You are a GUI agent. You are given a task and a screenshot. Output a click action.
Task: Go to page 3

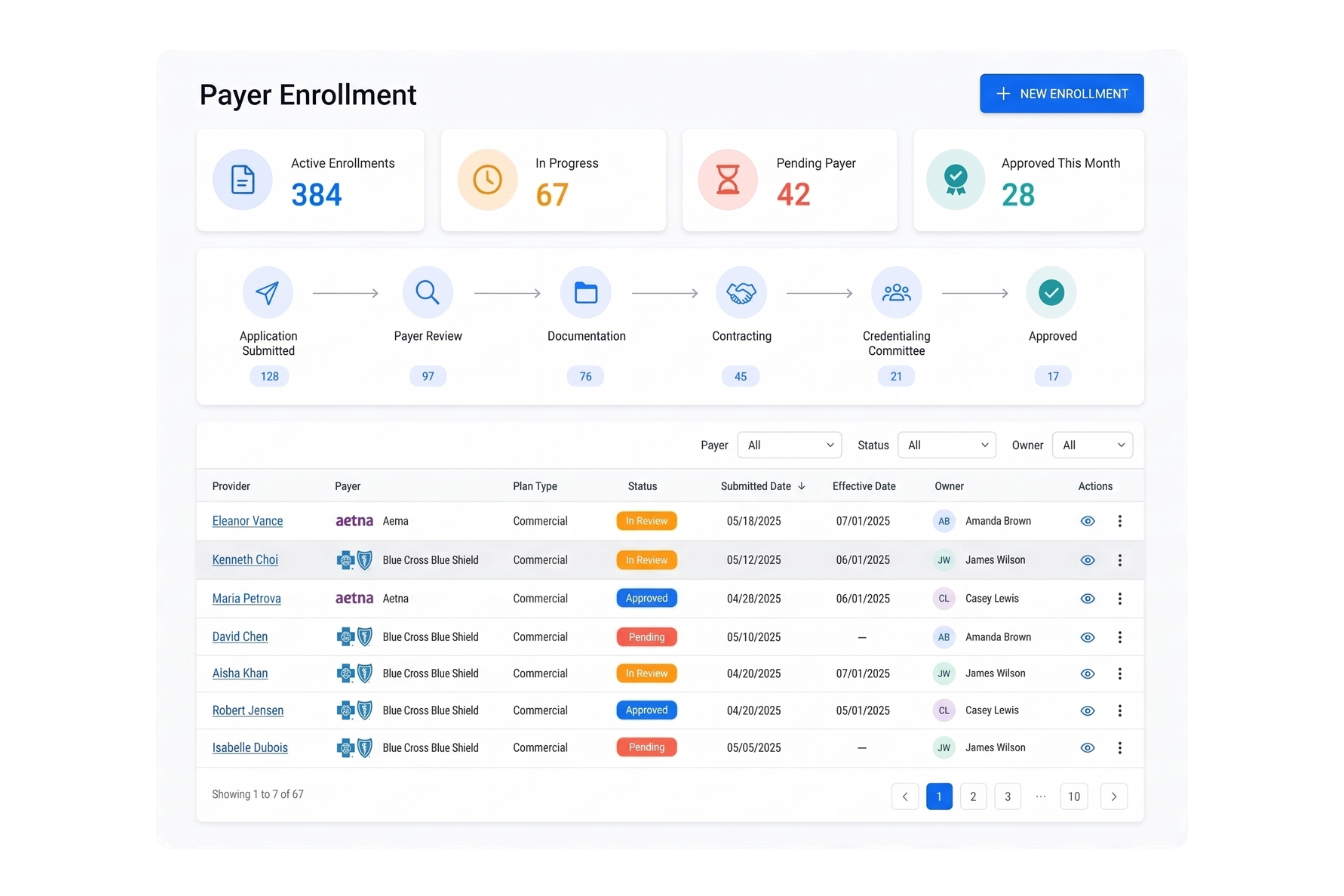click(1008, 797)
